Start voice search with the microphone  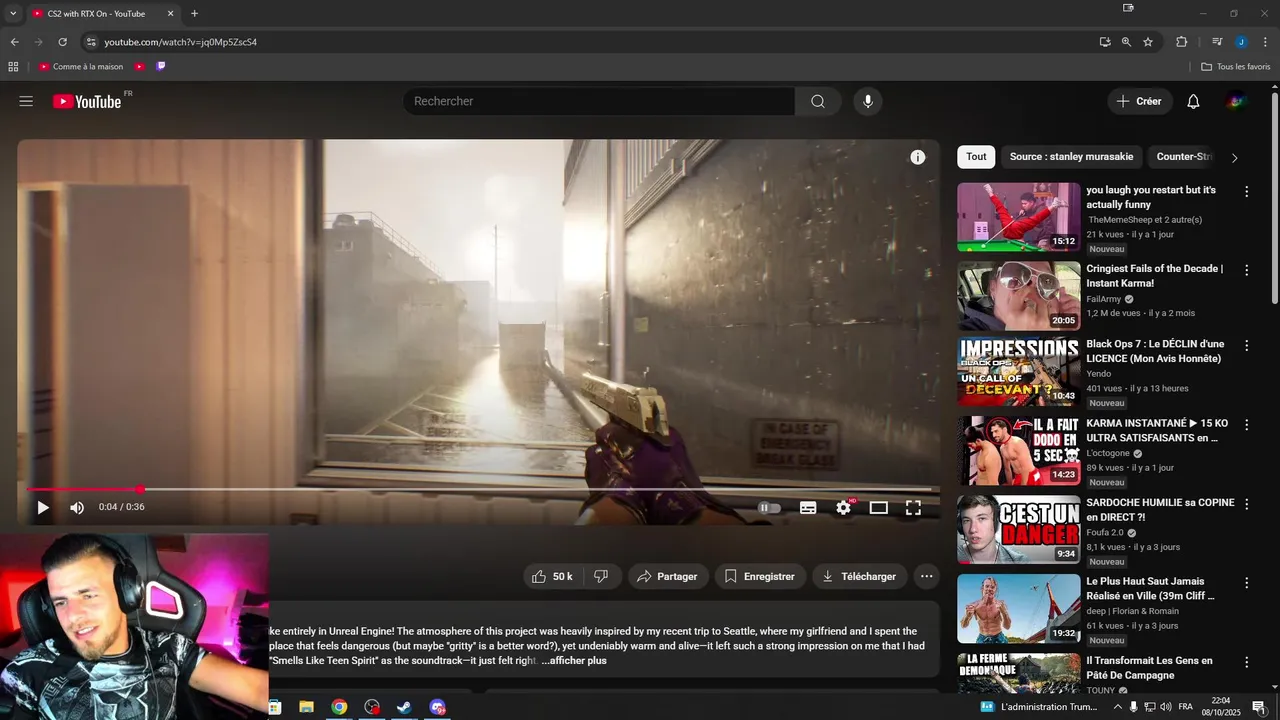click(867, 101)
